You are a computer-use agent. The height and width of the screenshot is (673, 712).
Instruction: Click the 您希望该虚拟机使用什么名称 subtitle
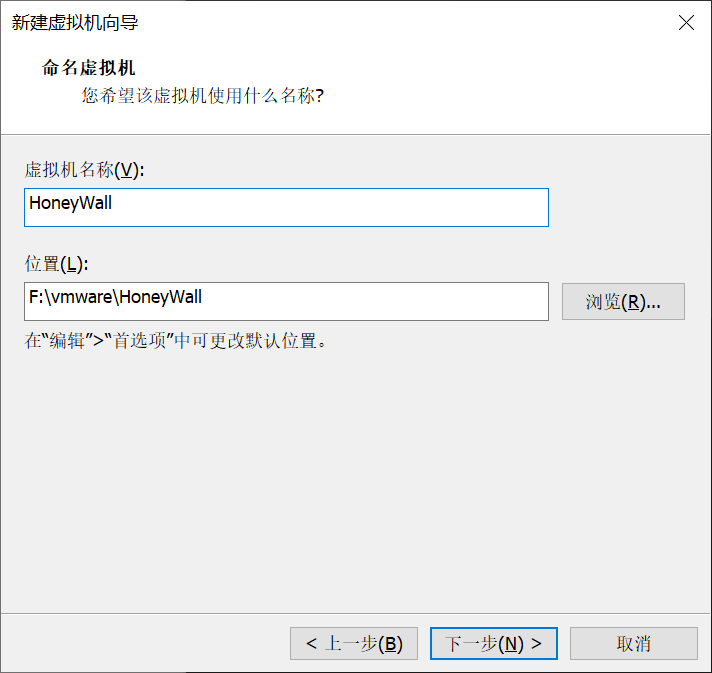(203, 96)
